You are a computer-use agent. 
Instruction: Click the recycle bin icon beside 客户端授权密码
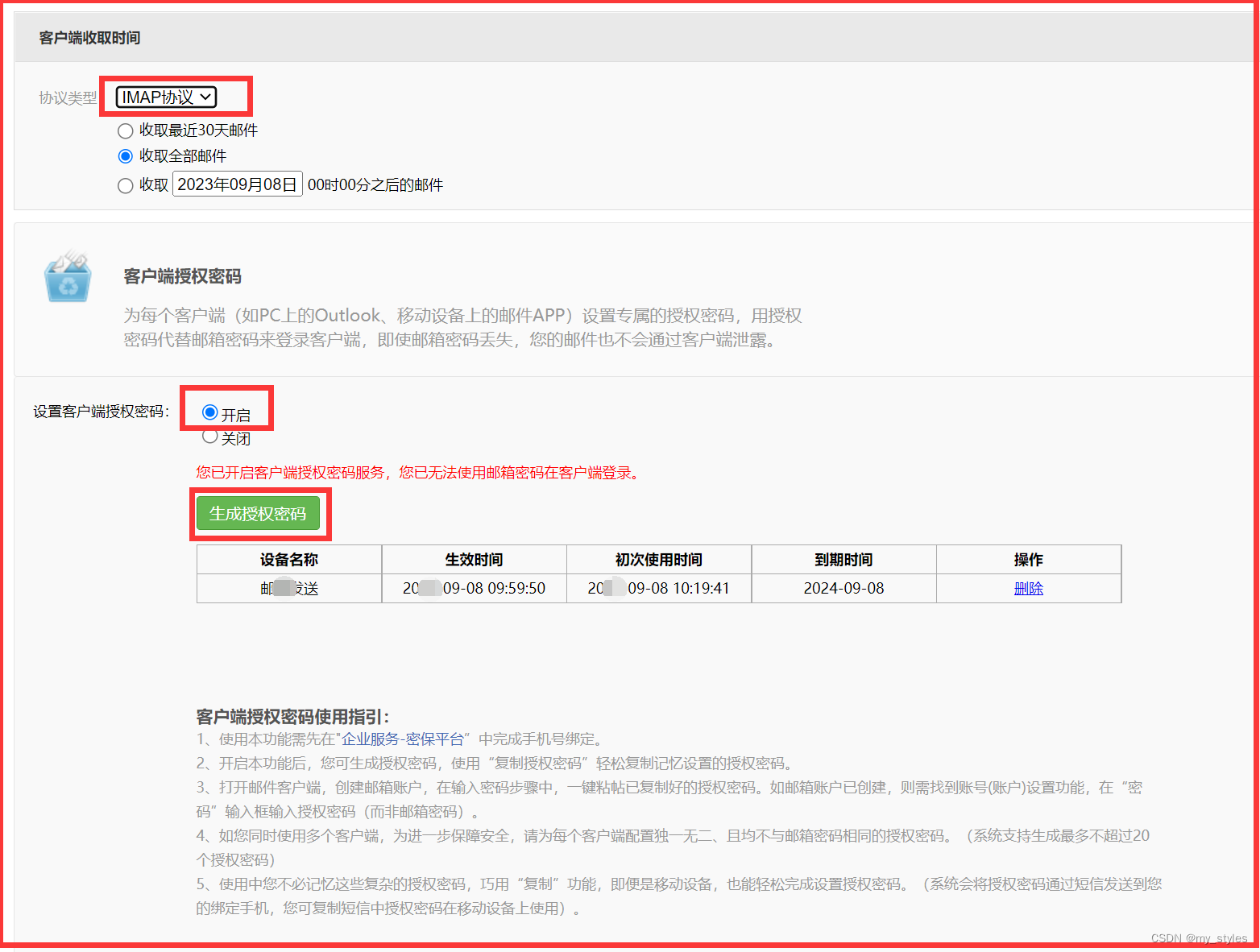[68, 277]
